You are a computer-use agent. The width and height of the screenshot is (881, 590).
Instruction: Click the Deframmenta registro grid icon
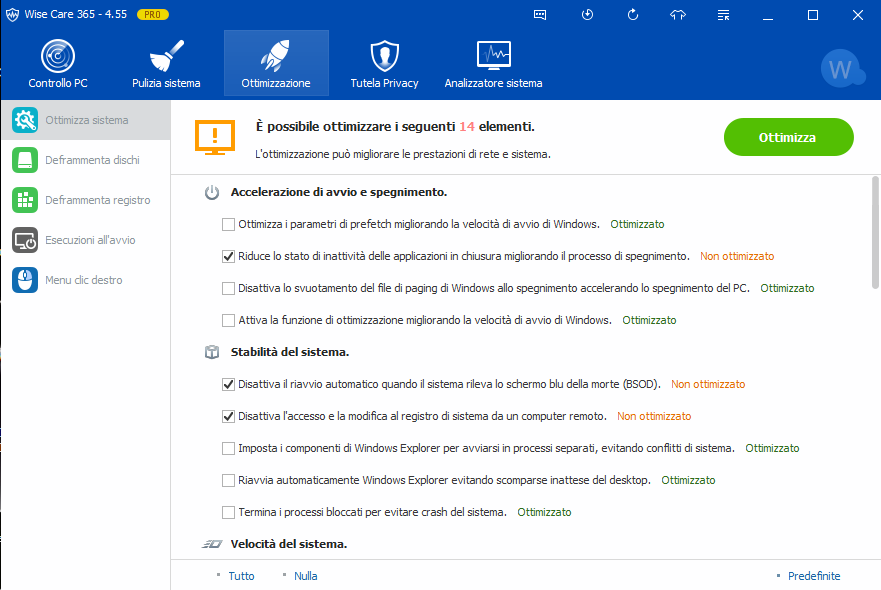click(x=25, y=200)
